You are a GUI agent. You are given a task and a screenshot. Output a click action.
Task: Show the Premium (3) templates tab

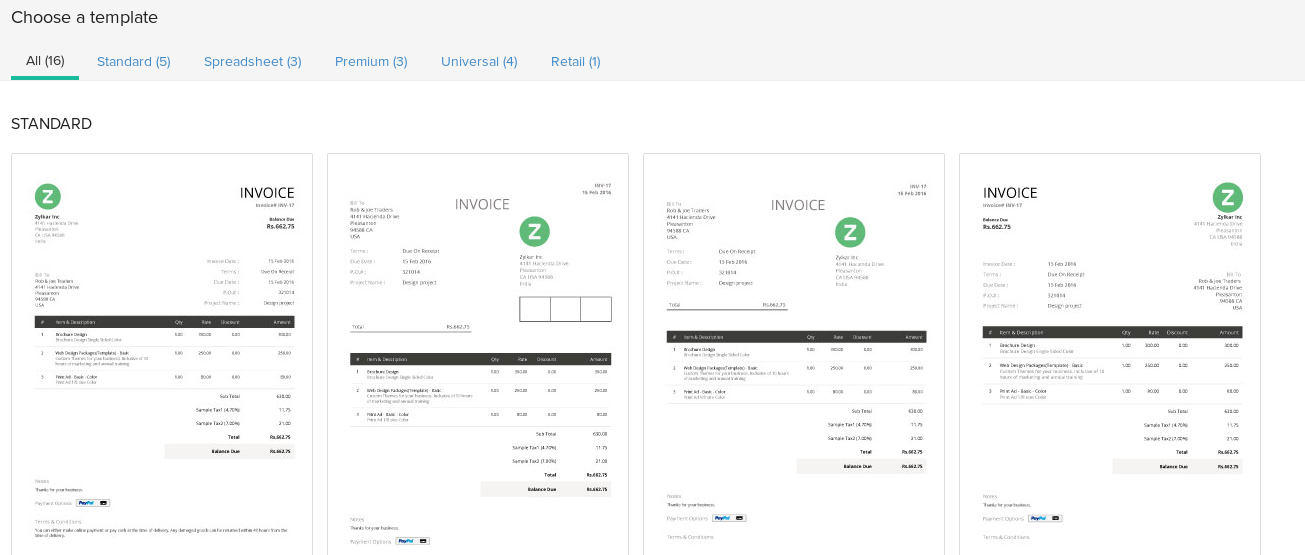point(371,62)
